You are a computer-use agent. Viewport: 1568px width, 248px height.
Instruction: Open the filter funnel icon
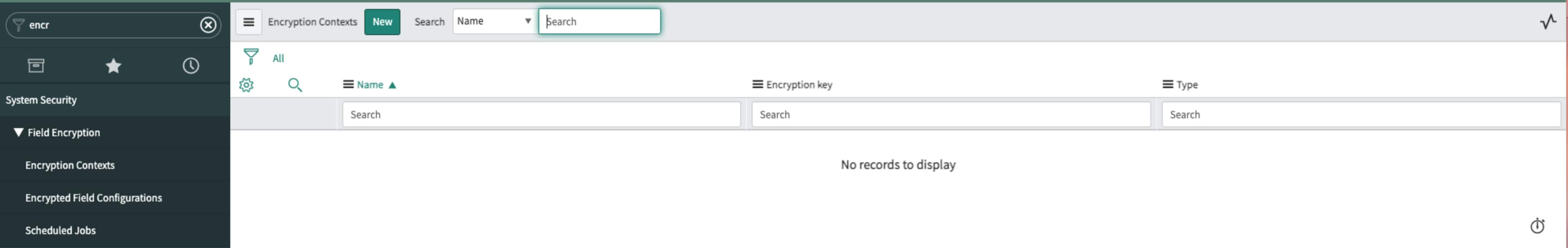pos(251,57)
